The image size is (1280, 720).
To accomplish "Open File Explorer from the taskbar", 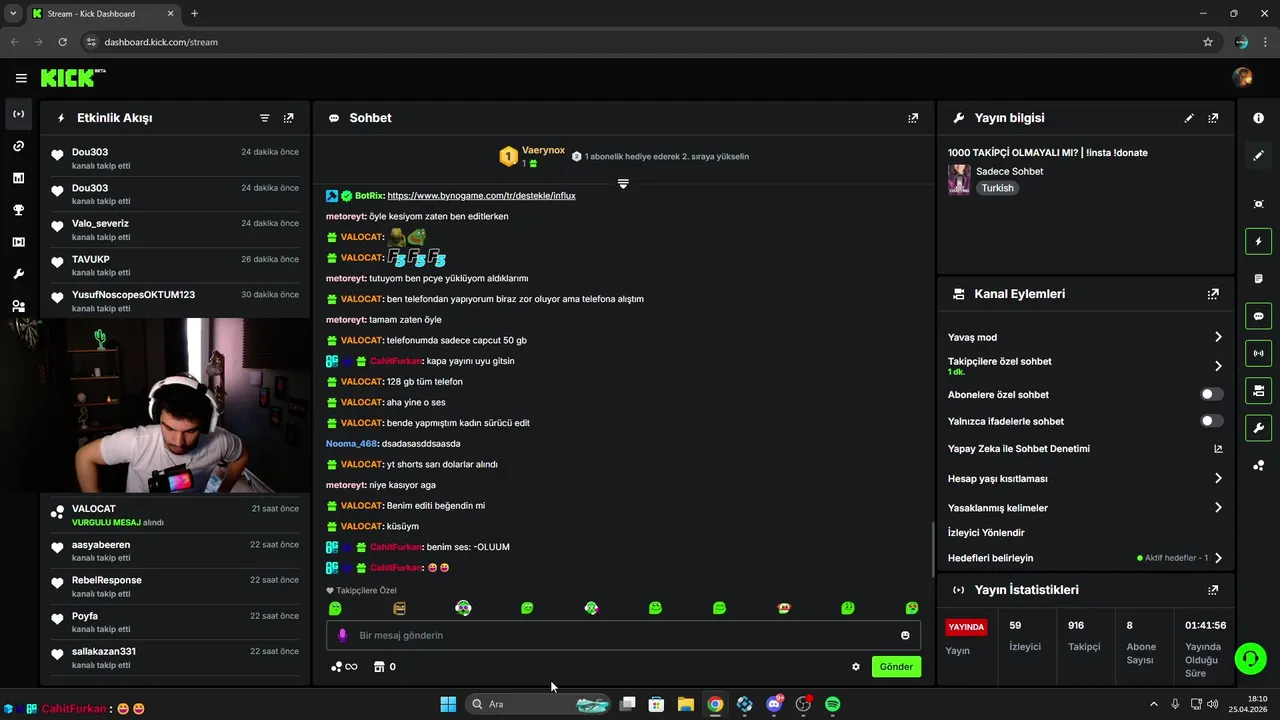I will tap(685, 704).
